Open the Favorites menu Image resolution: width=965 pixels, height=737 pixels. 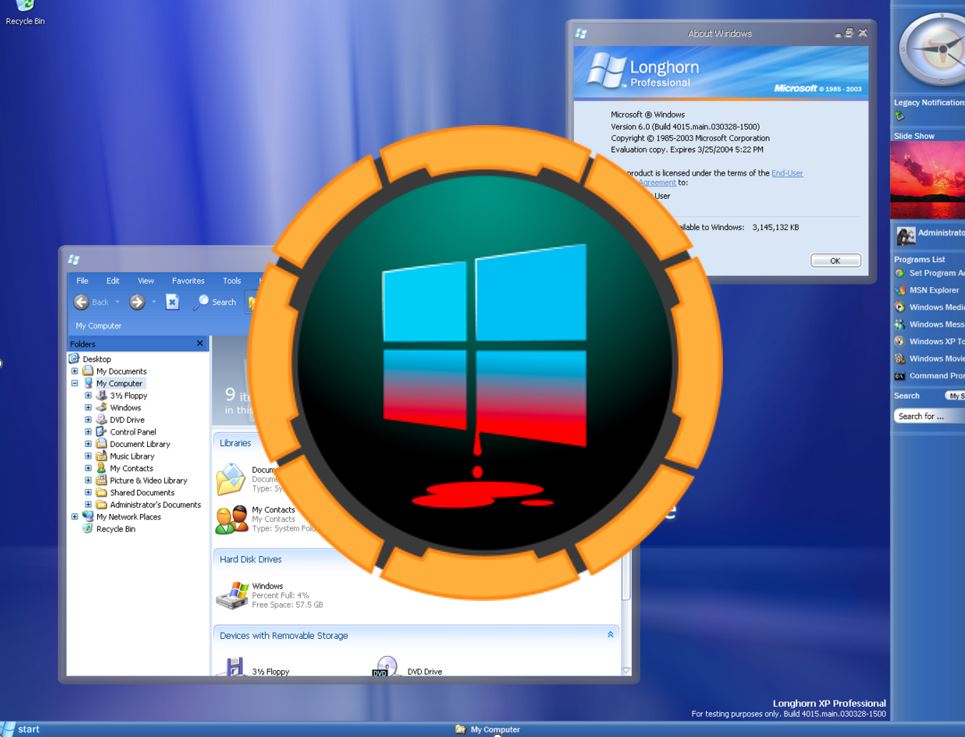(187, 281)
